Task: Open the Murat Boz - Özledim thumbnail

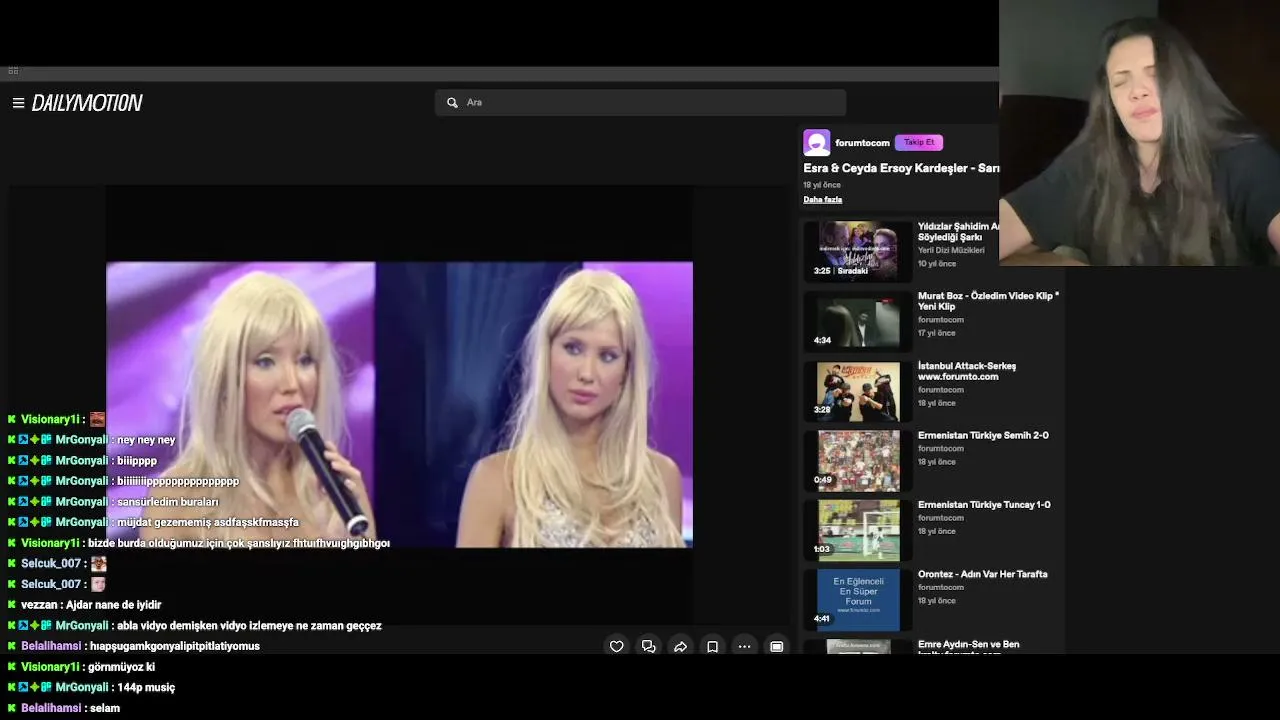Action: point(858,320)
